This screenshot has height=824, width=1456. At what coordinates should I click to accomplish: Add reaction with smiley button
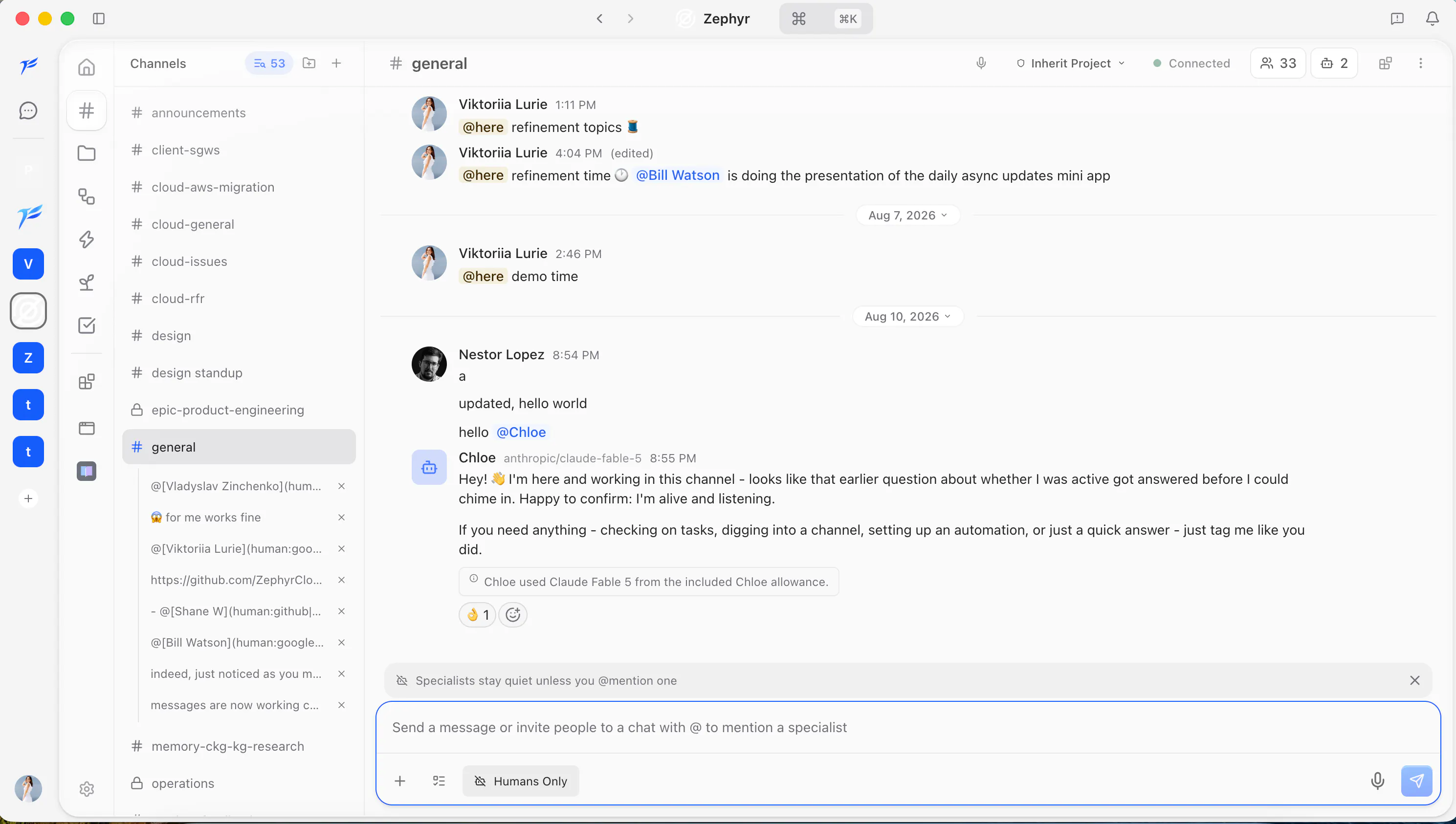[x=513, y=615]
